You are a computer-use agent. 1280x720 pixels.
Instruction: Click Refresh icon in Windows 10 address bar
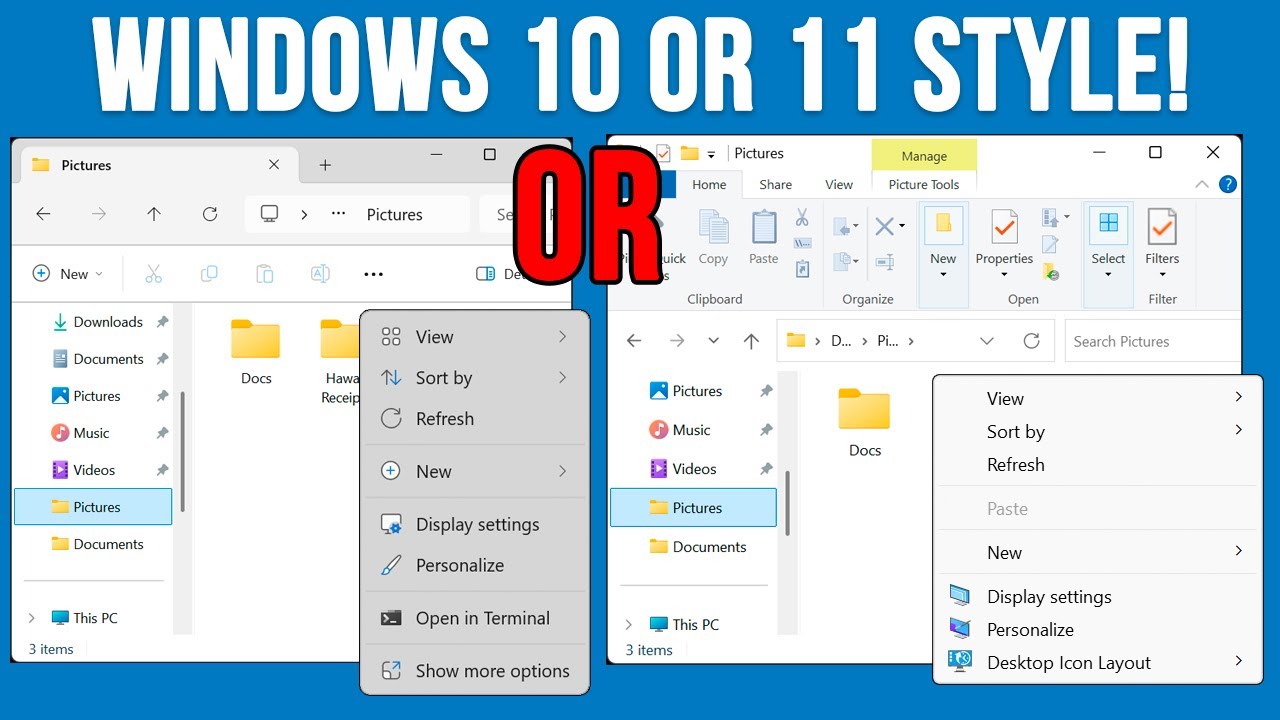[x=1032, y=341]
